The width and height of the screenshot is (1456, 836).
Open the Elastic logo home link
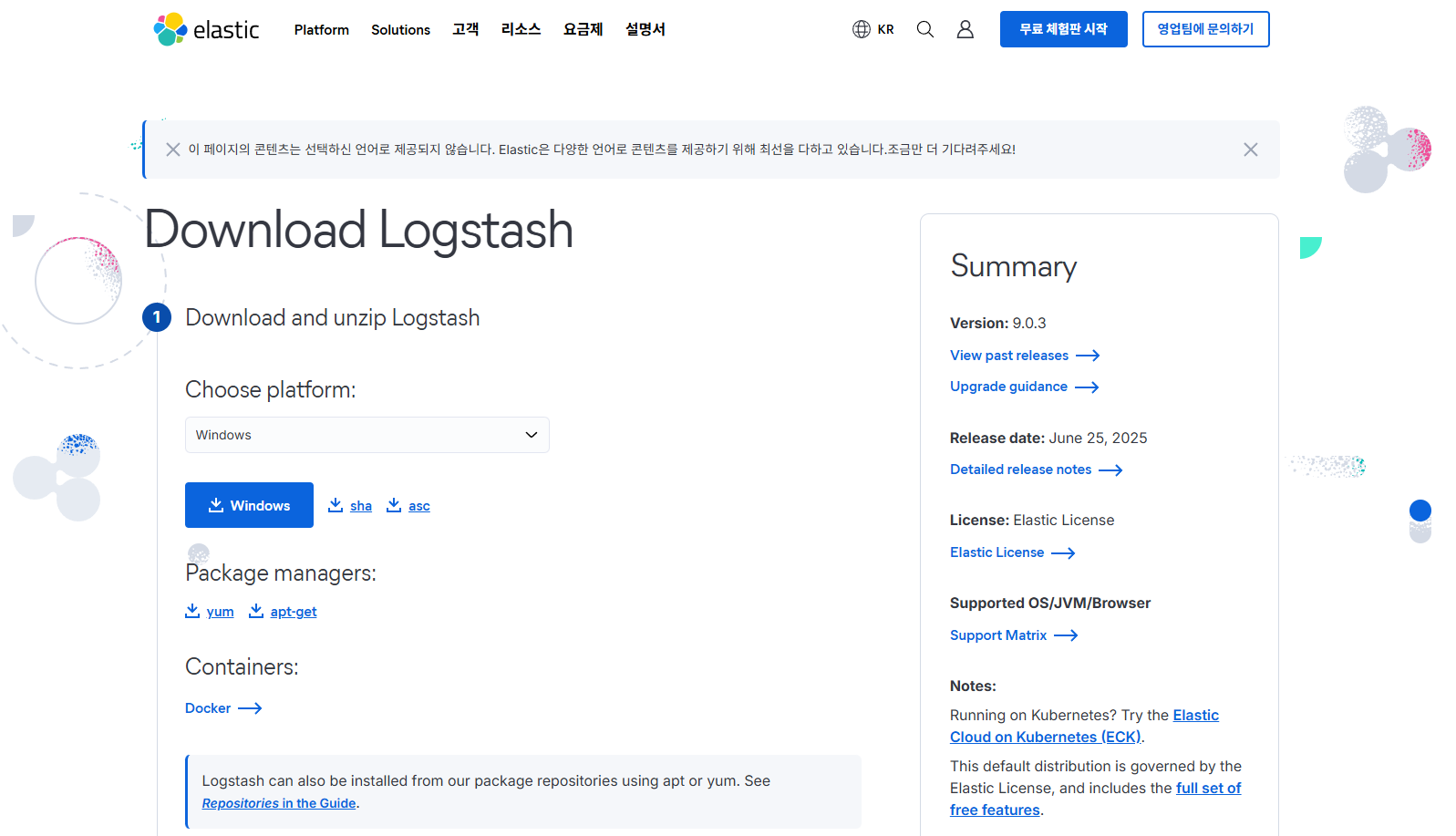point(206,29)
